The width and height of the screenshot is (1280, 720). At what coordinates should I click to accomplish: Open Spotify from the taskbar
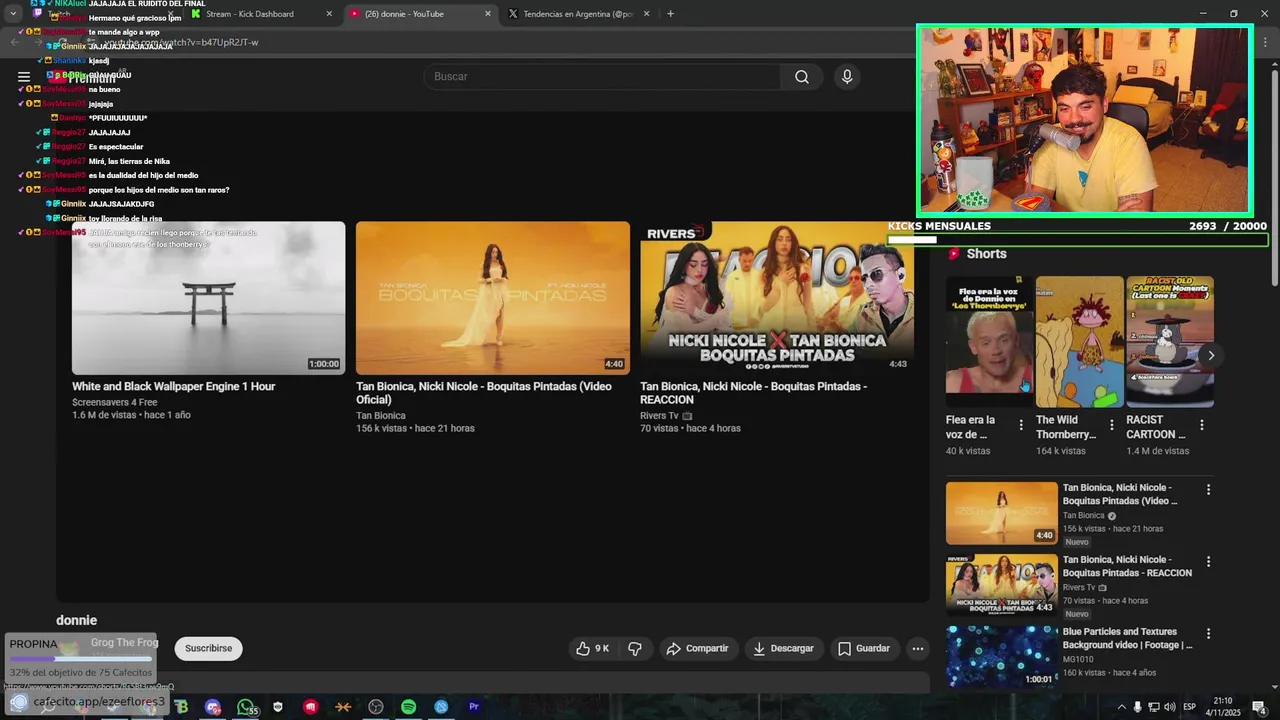(408, 707)
